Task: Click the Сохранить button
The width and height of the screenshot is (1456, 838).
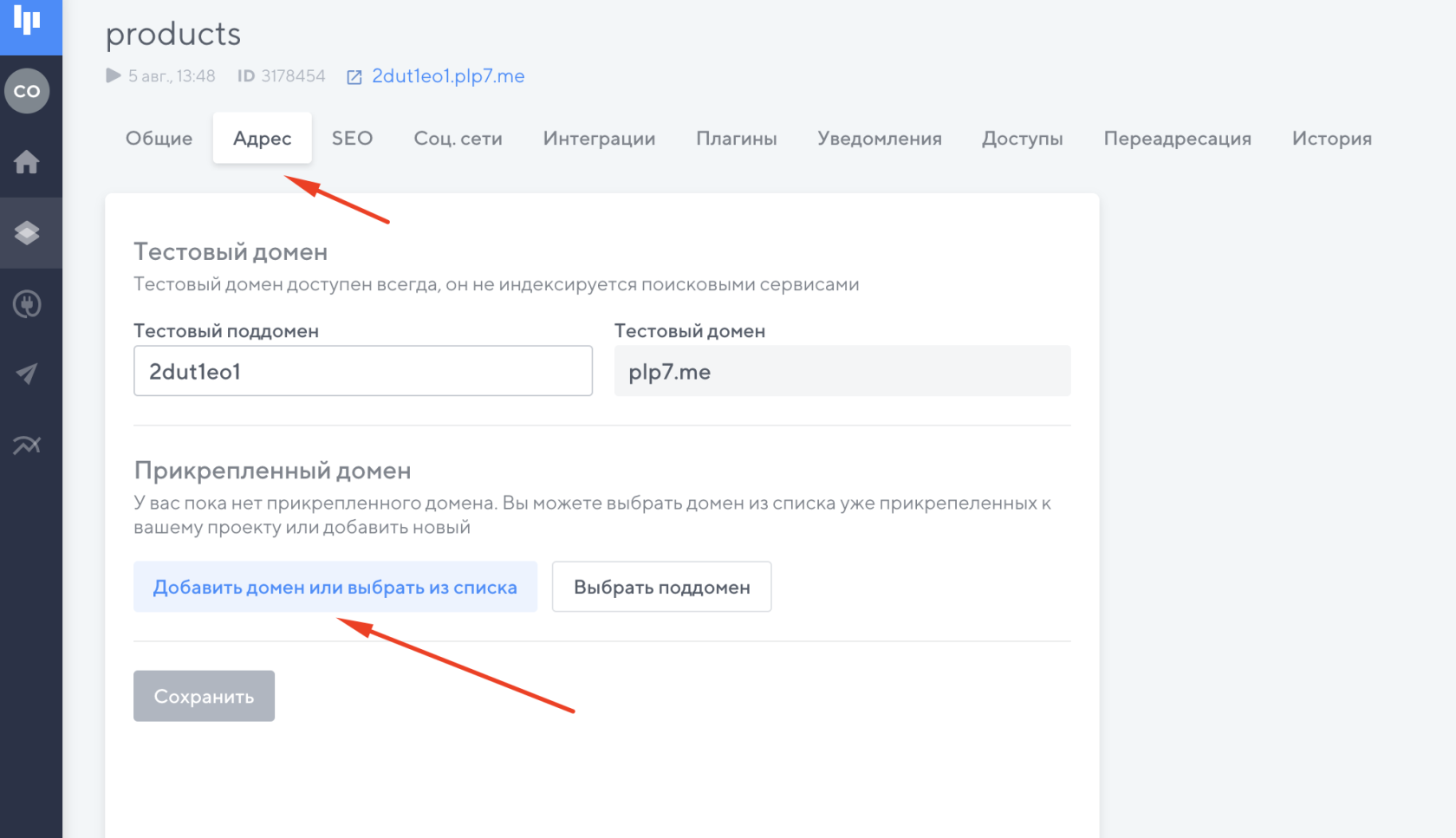Action: point(204,695)
